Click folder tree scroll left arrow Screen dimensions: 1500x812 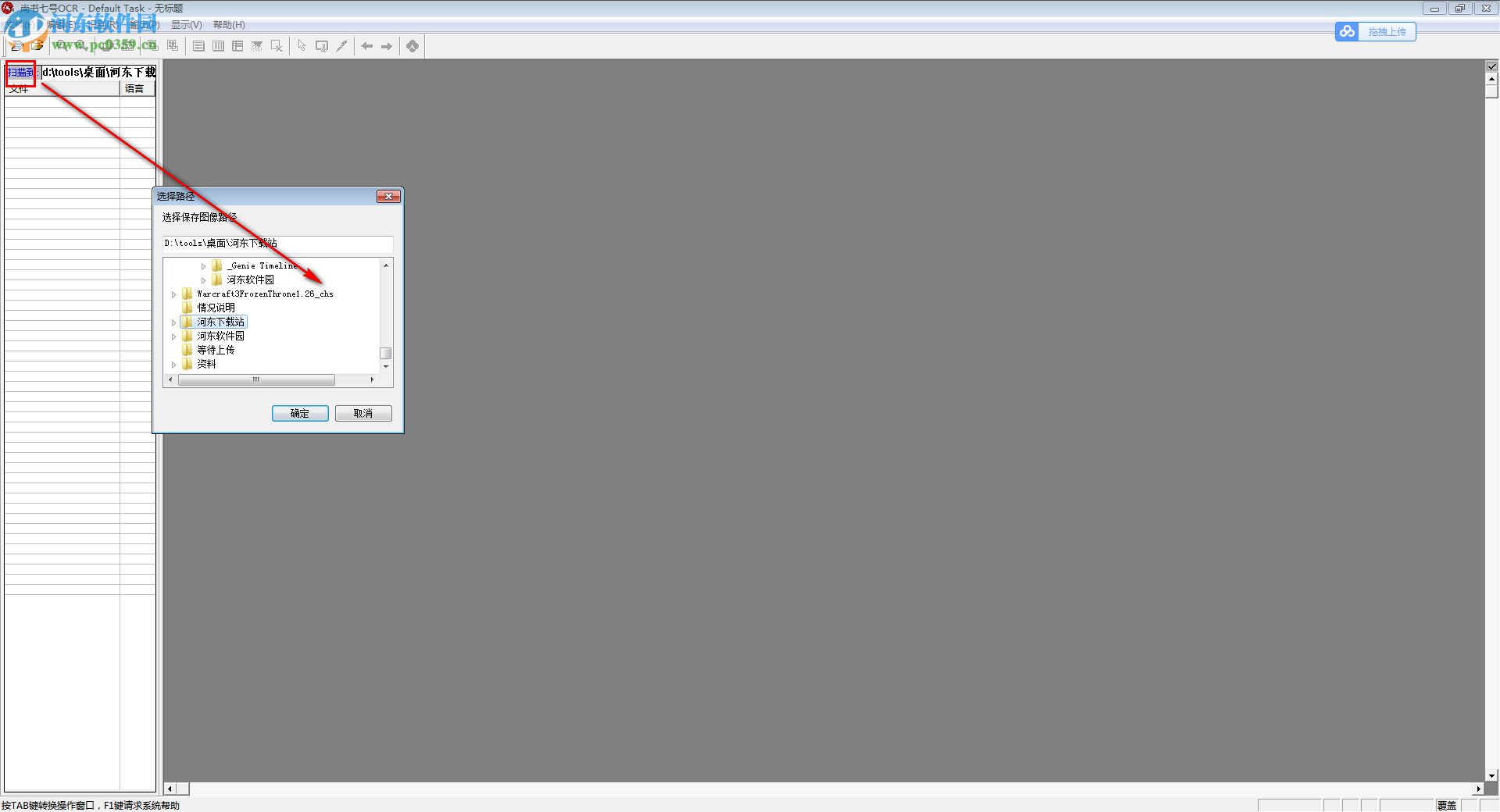170,380
